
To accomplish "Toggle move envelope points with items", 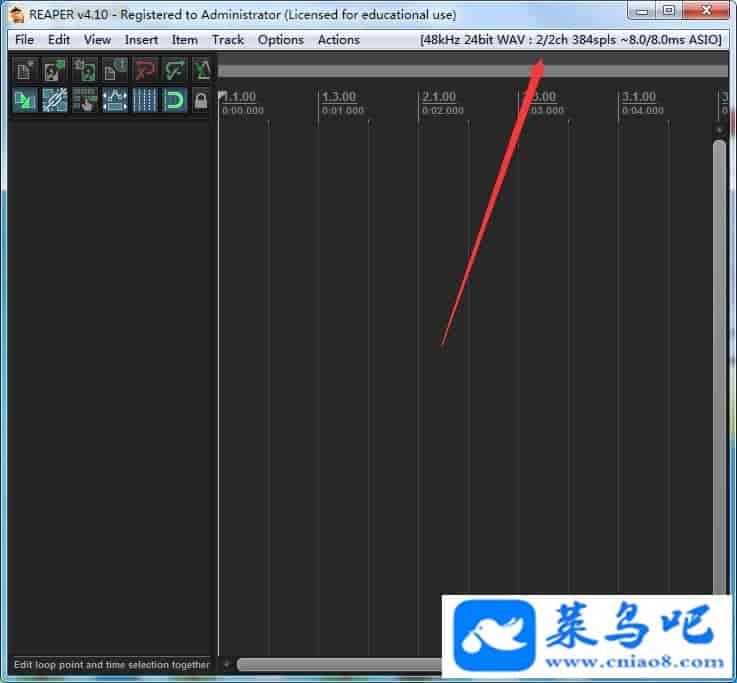I will click(x=115, y=100).
